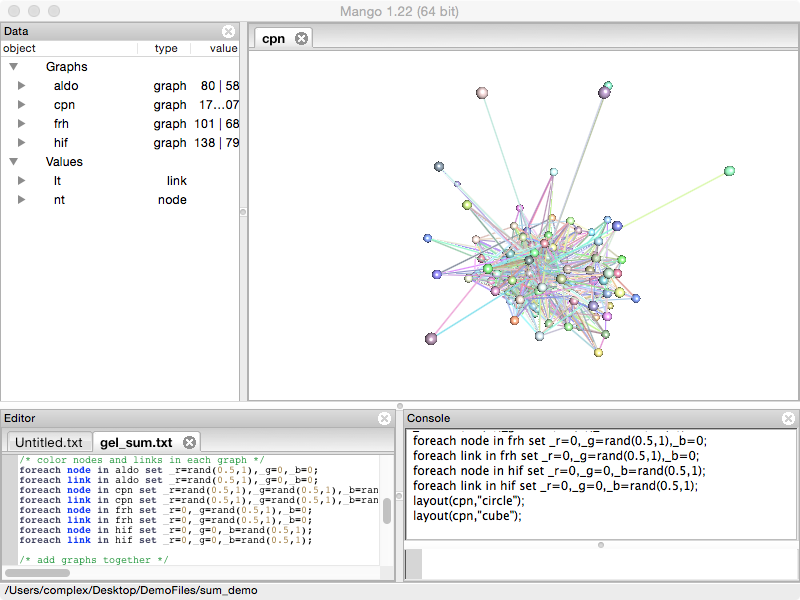Collapse the Values tree group
The image size is (800, 600).
(x=14, y=162)
